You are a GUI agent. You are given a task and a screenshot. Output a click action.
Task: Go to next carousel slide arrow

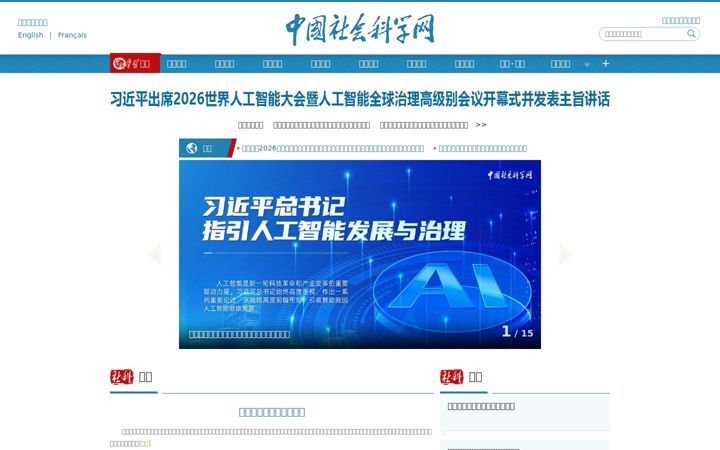tap(564, 254)
